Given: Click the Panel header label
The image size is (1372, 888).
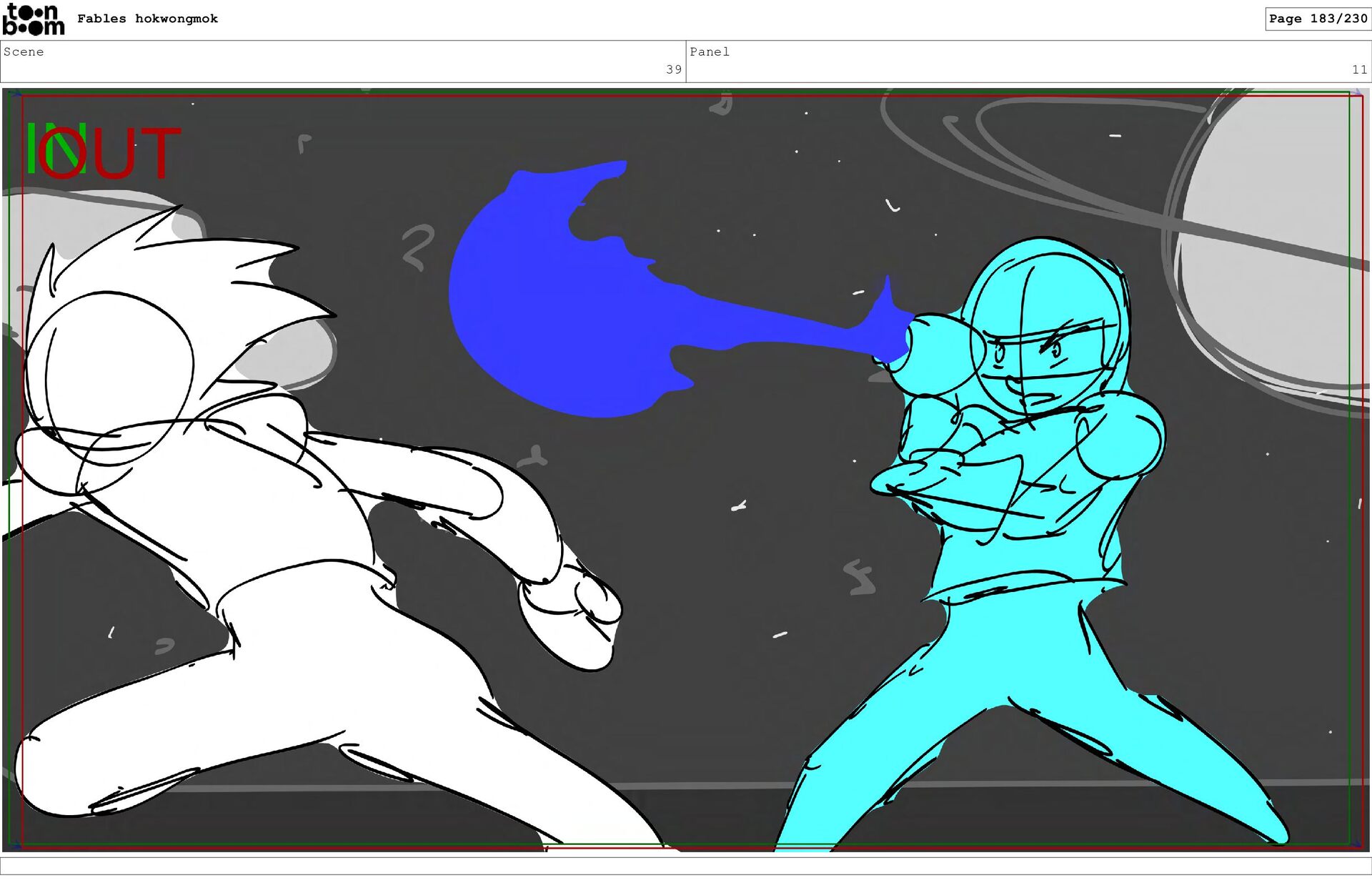Looking at the screenshot, I should click(710, 51).
